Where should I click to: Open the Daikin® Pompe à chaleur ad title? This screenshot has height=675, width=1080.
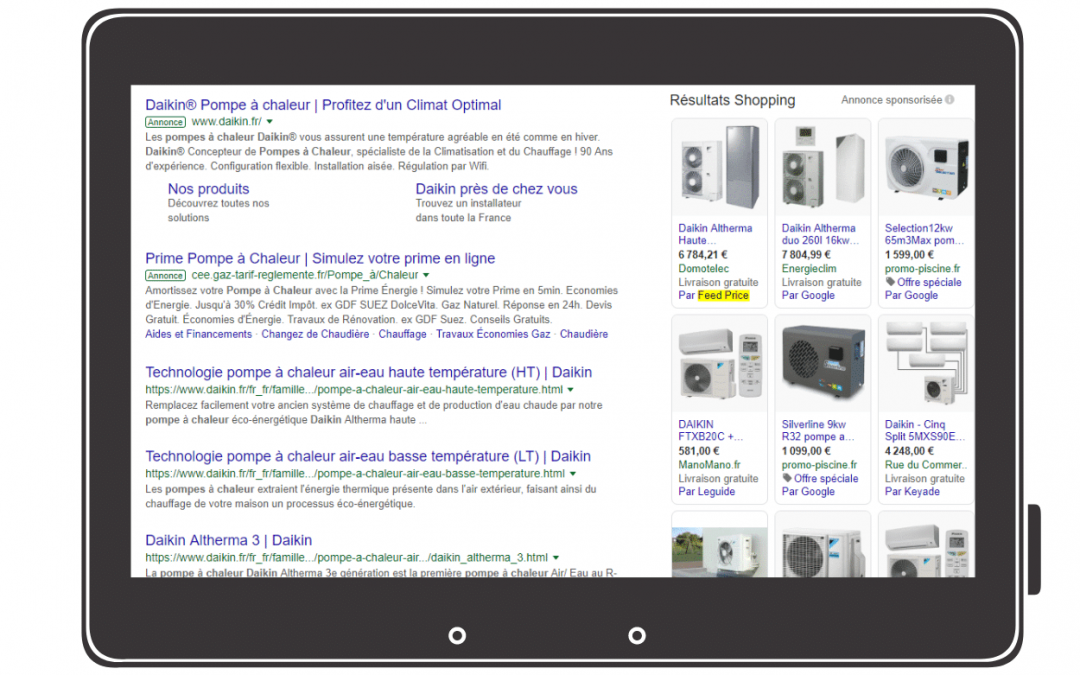(323, 105)
